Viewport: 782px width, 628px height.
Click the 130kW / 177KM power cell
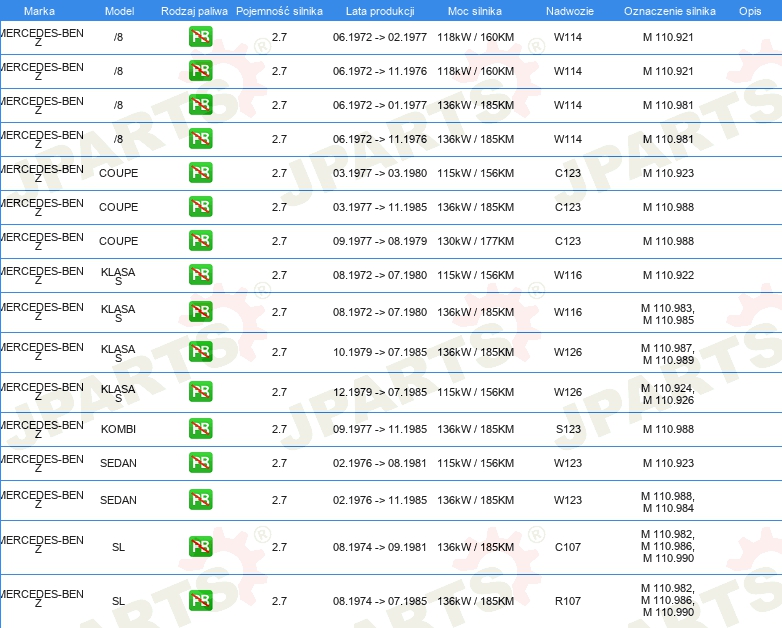coord(475,241)
